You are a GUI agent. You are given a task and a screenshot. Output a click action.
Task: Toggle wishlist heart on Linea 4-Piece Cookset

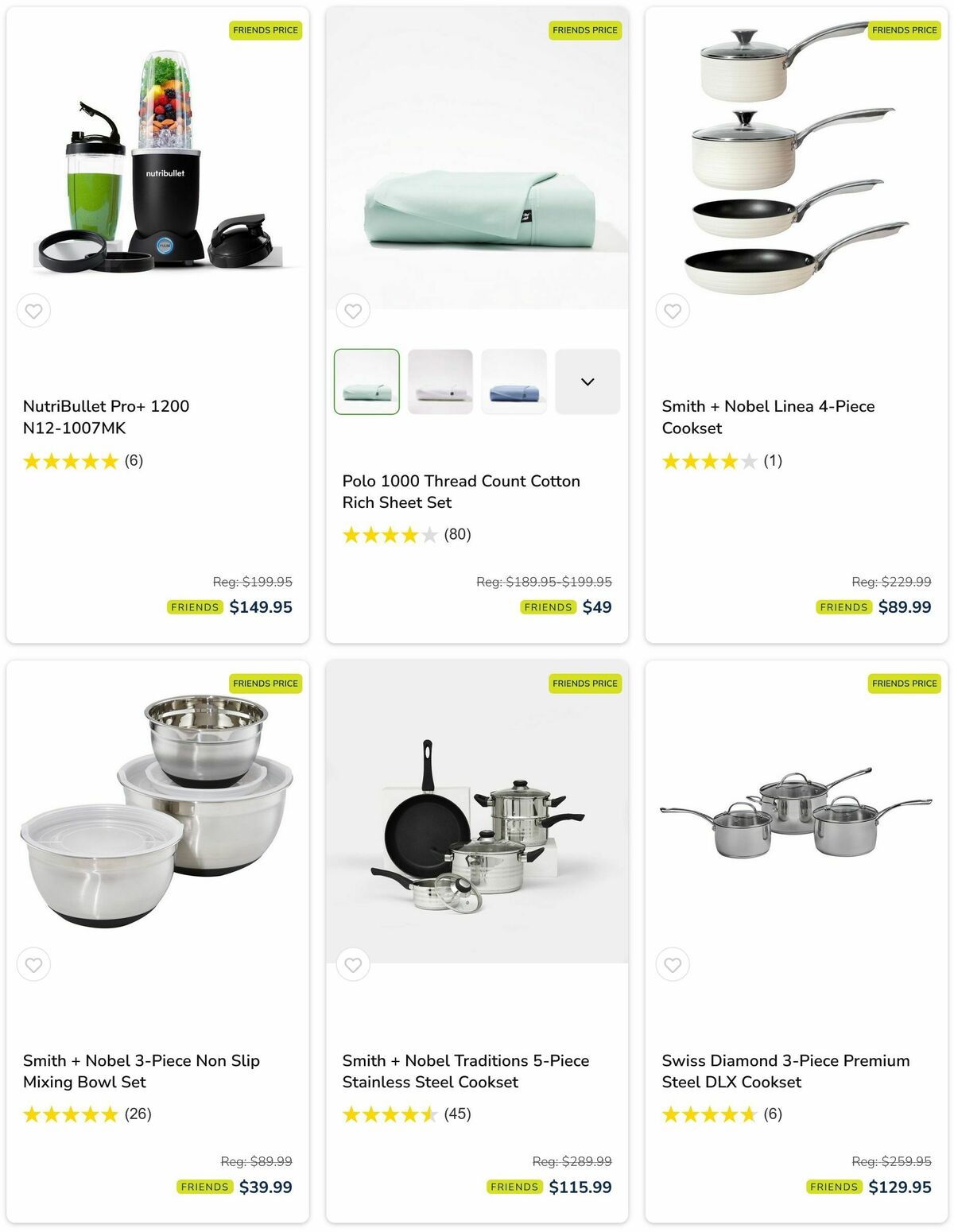pos(673,311)
